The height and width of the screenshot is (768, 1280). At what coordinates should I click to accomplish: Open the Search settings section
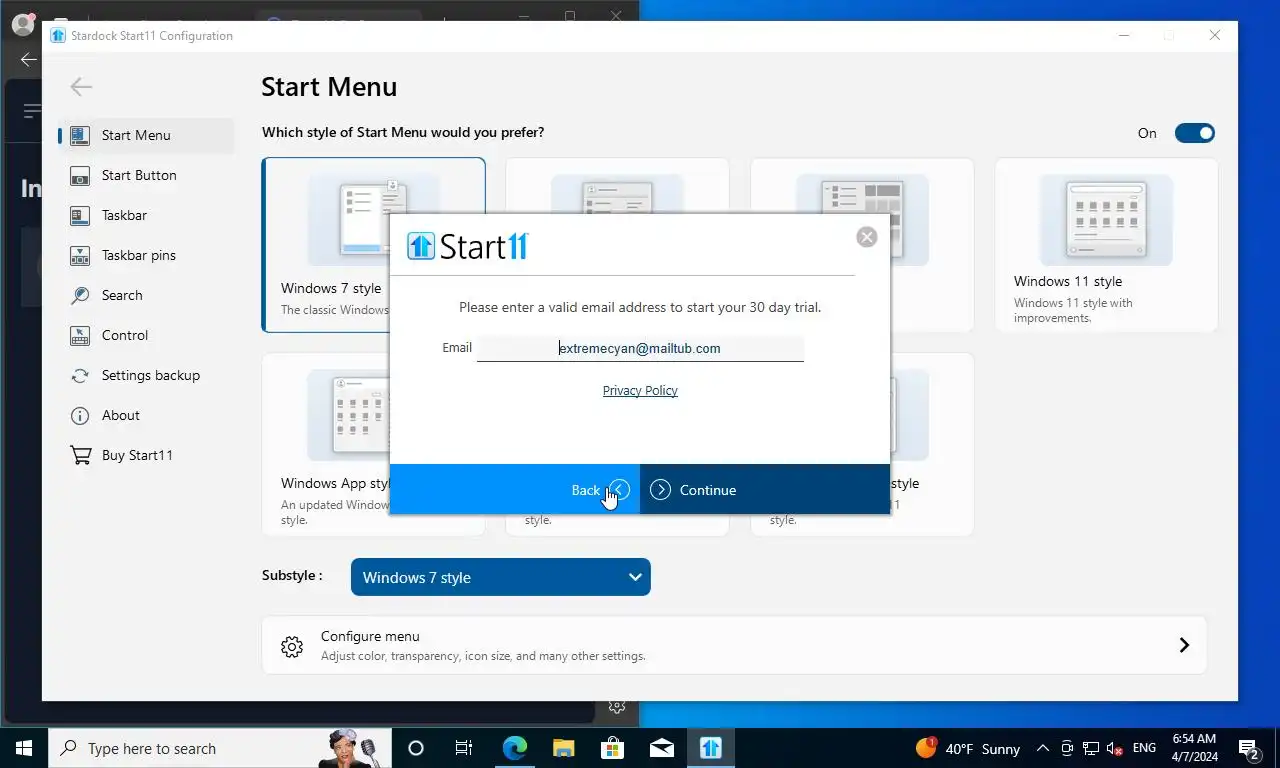tap(146, 295)
